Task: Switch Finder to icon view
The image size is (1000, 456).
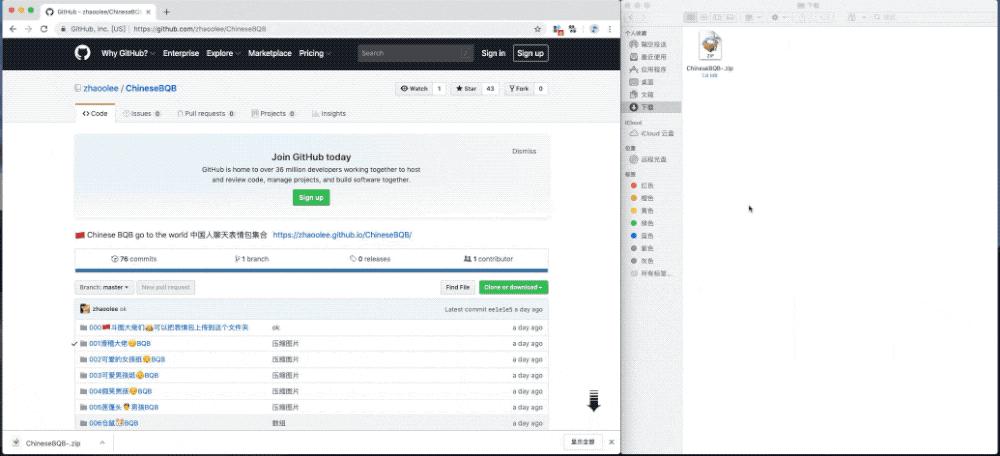Action: coord(690,17)
